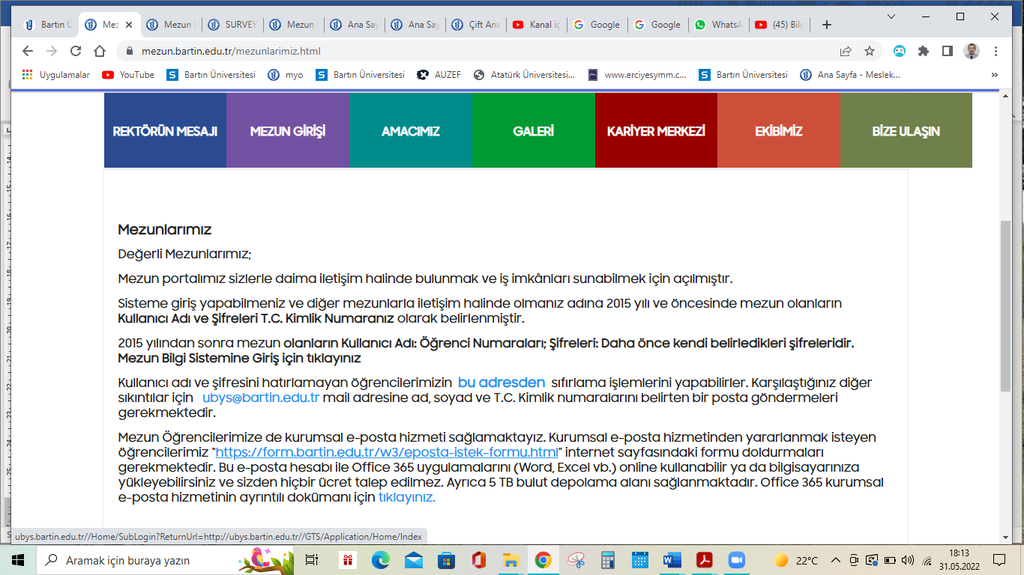The width and height of the screenshot is (1024, 575).
Task: Switch to the WhatsApp tab
Action: 719,25
